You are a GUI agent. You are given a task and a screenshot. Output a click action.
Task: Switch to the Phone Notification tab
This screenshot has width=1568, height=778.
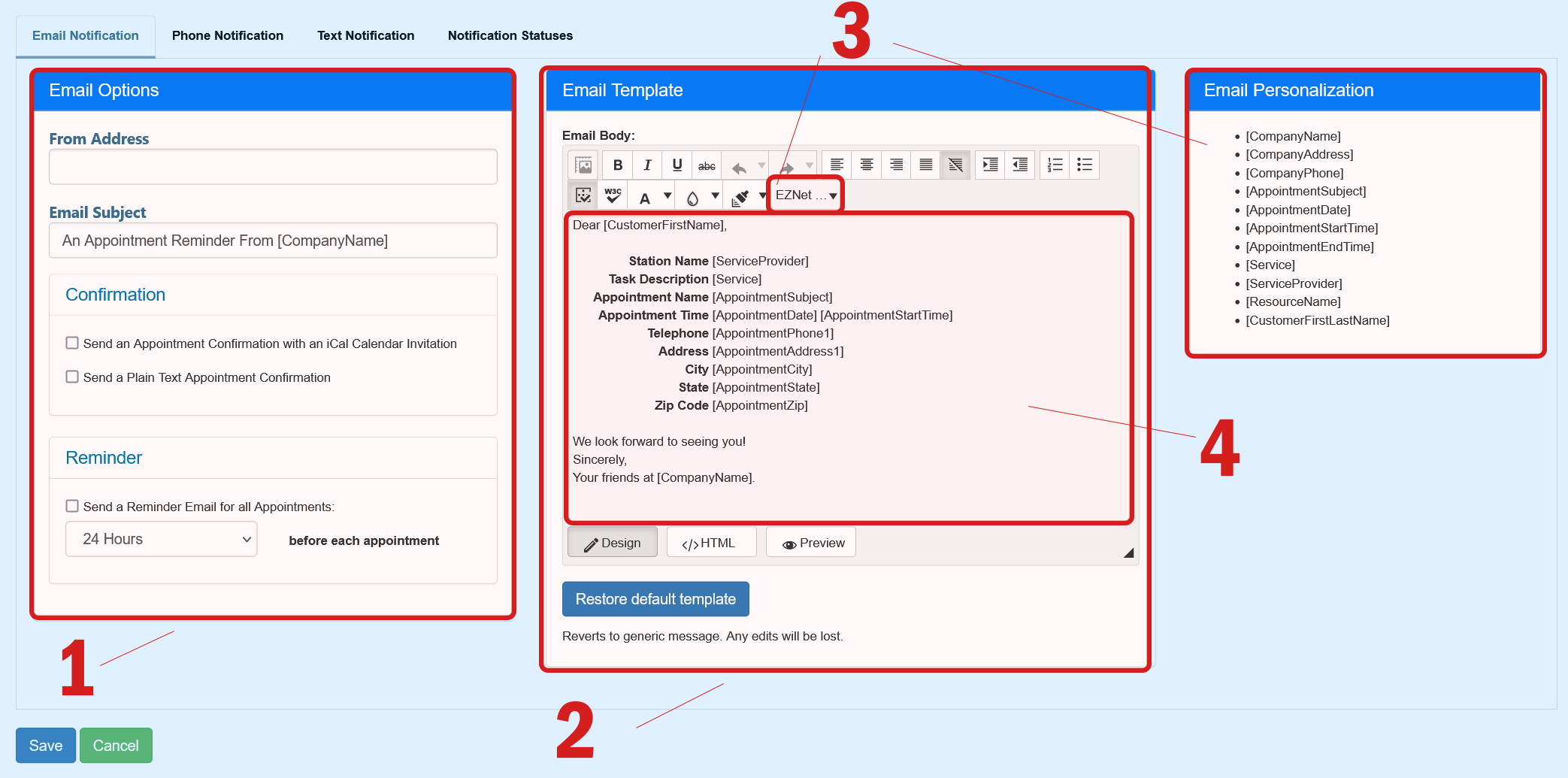(228, 35)
